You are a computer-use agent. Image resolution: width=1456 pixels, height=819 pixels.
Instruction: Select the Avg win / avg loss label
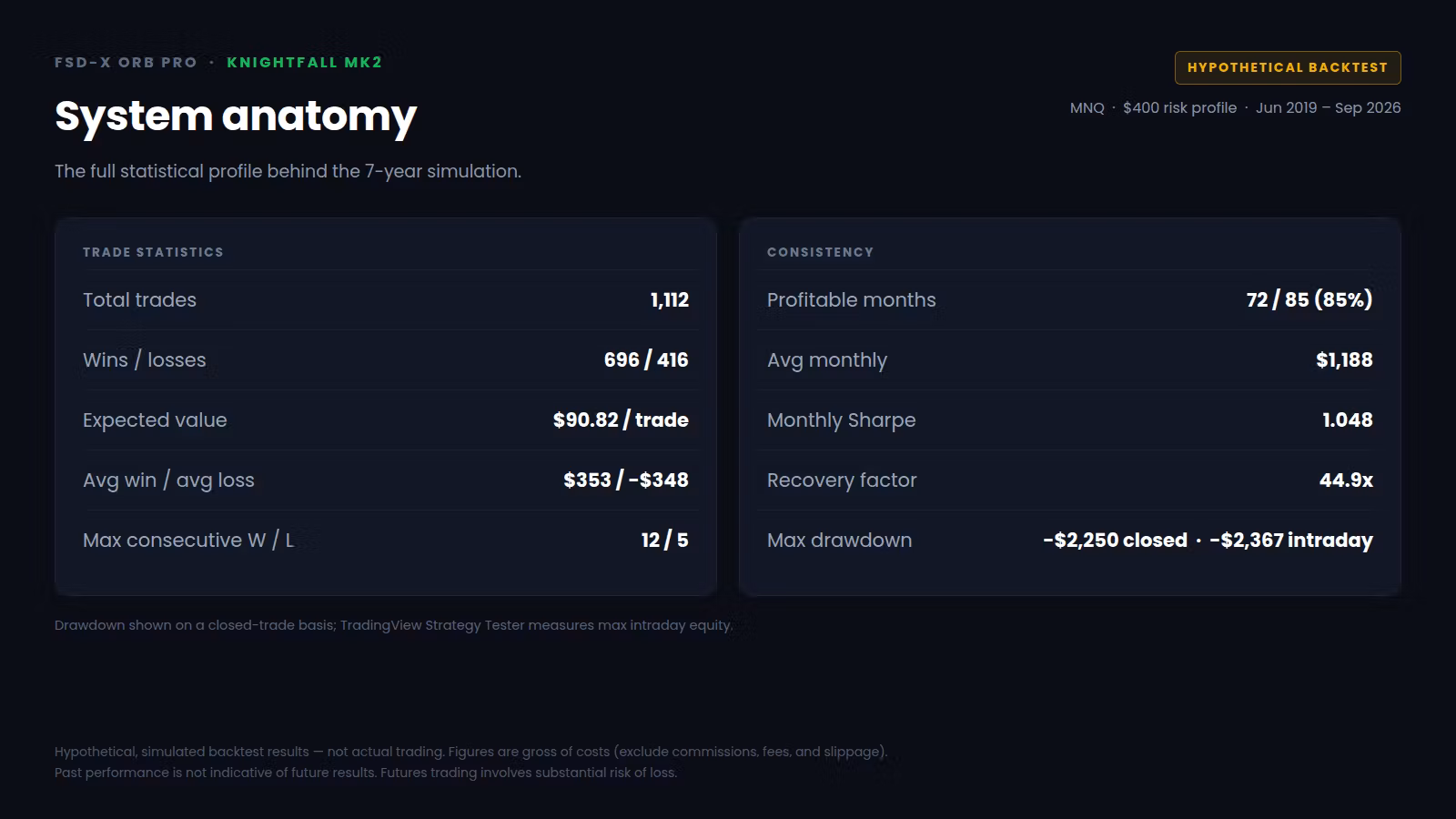tap(168, 480)
